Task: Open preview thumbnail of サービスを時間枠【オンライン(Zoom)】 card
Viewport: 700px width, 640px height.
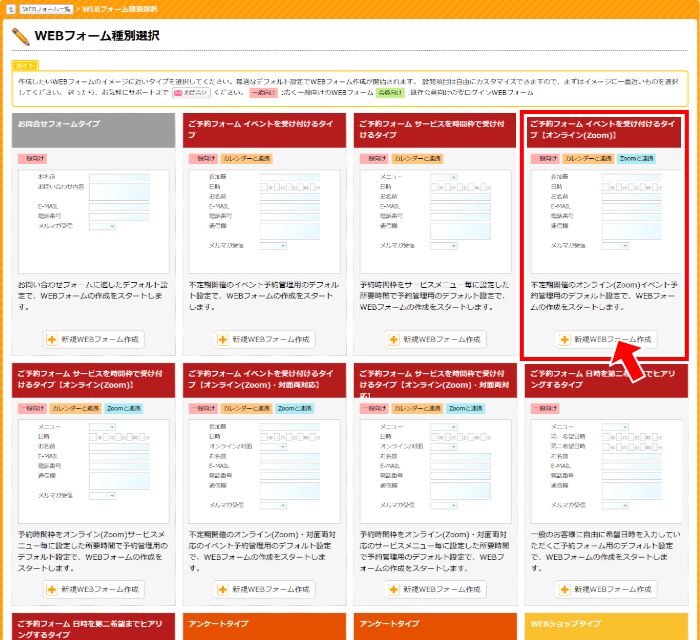Action: (94, 471)
